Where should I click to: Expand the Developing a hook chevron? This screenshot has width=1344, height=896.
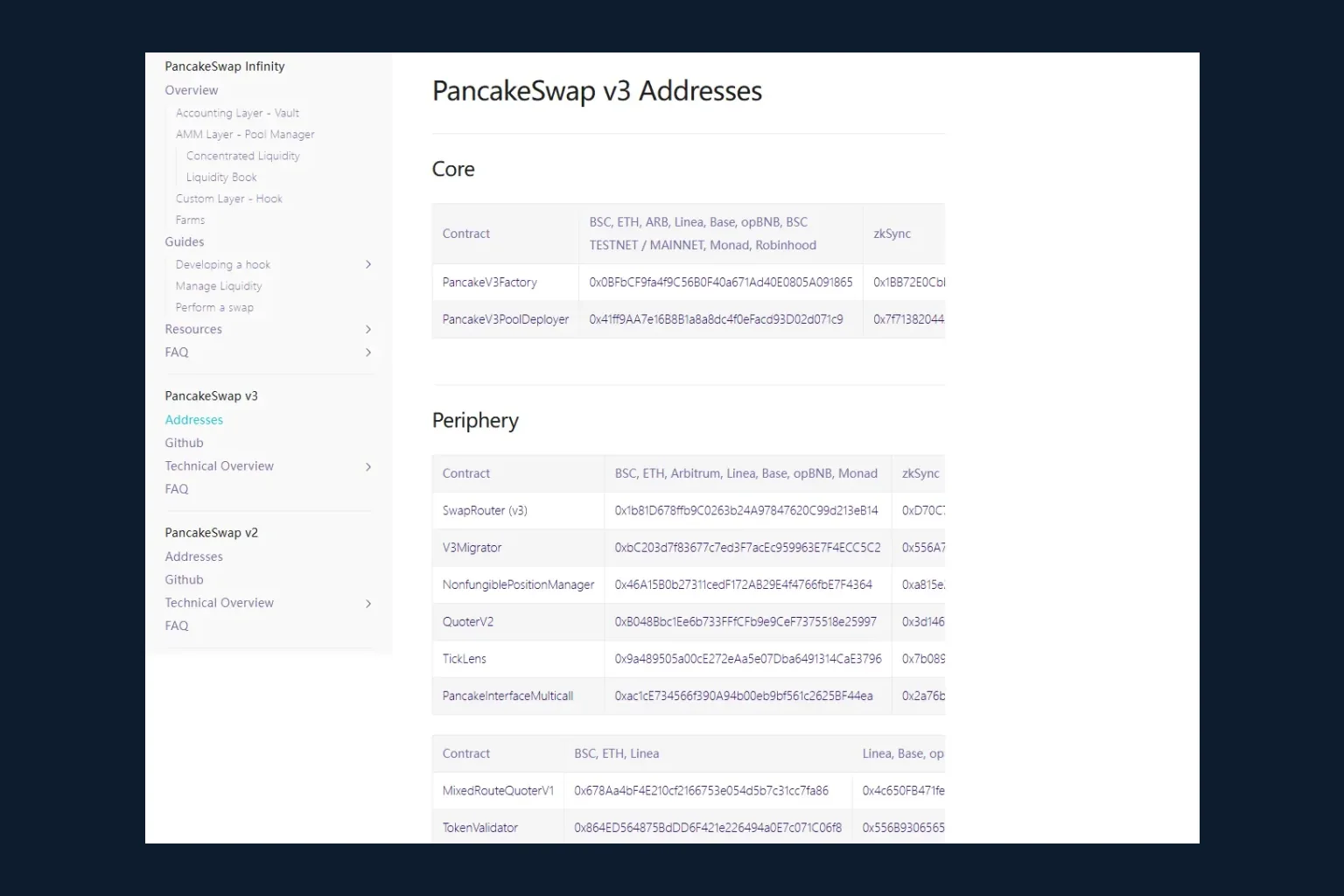click(368, 264)
